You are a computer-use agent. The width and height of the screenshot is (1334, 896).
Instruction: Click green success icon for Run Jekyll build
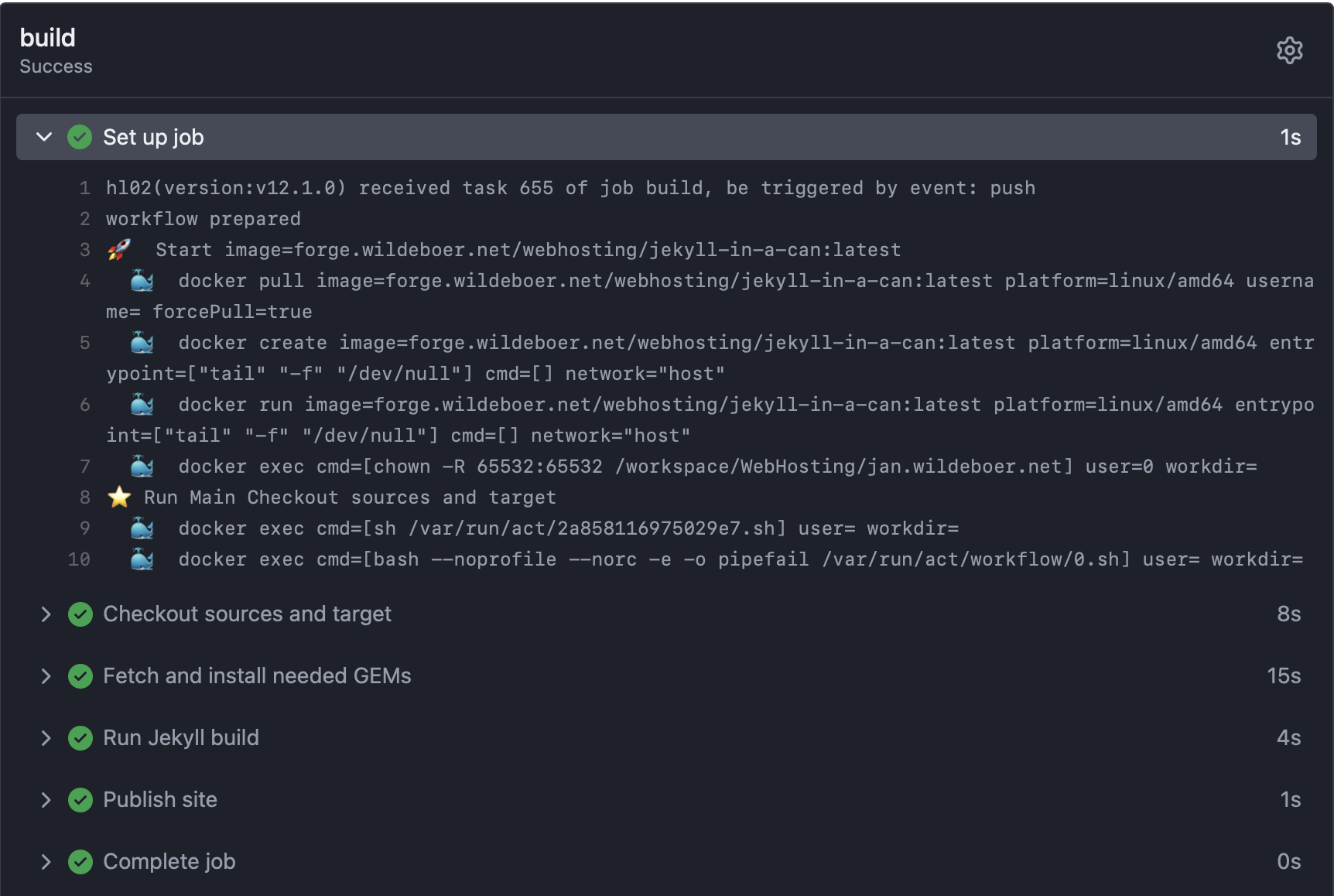tap(80, 737)
